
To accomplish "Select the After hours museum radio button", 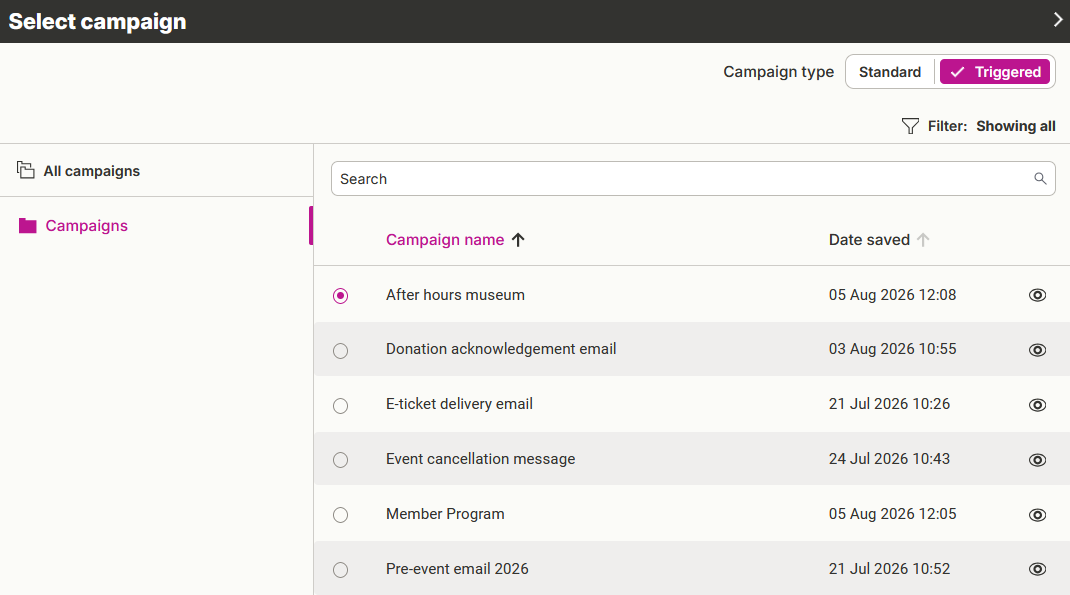I will click(x=341, y=295).
